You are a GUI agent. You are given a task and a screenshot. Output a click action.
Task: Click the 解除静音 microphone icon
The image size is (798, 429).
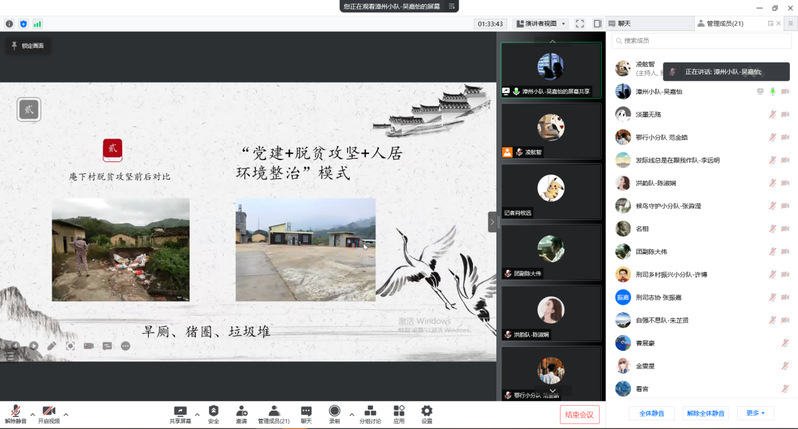[15, 410]
